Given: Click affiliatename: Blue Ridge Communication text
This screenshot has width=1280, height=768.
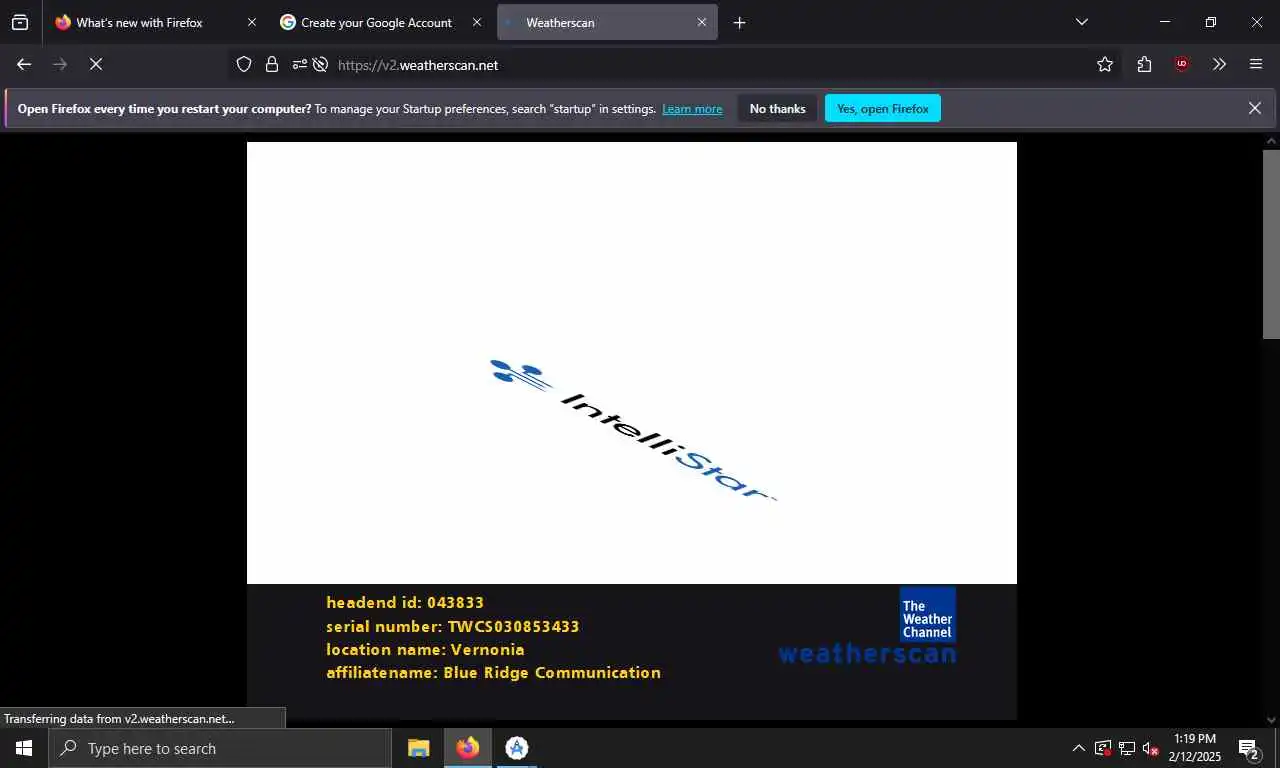Looking at the screenshot, I should [x=493, y=673].
